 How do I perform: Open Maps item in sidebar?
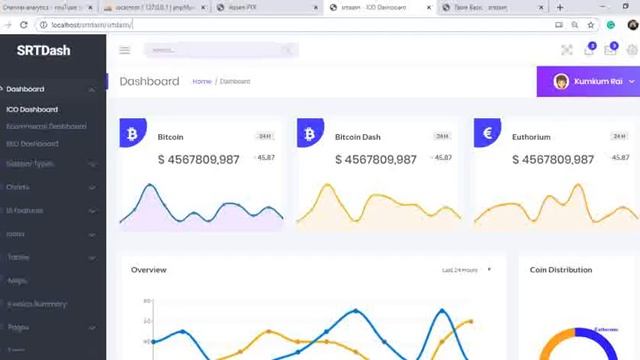coord(17,281)
